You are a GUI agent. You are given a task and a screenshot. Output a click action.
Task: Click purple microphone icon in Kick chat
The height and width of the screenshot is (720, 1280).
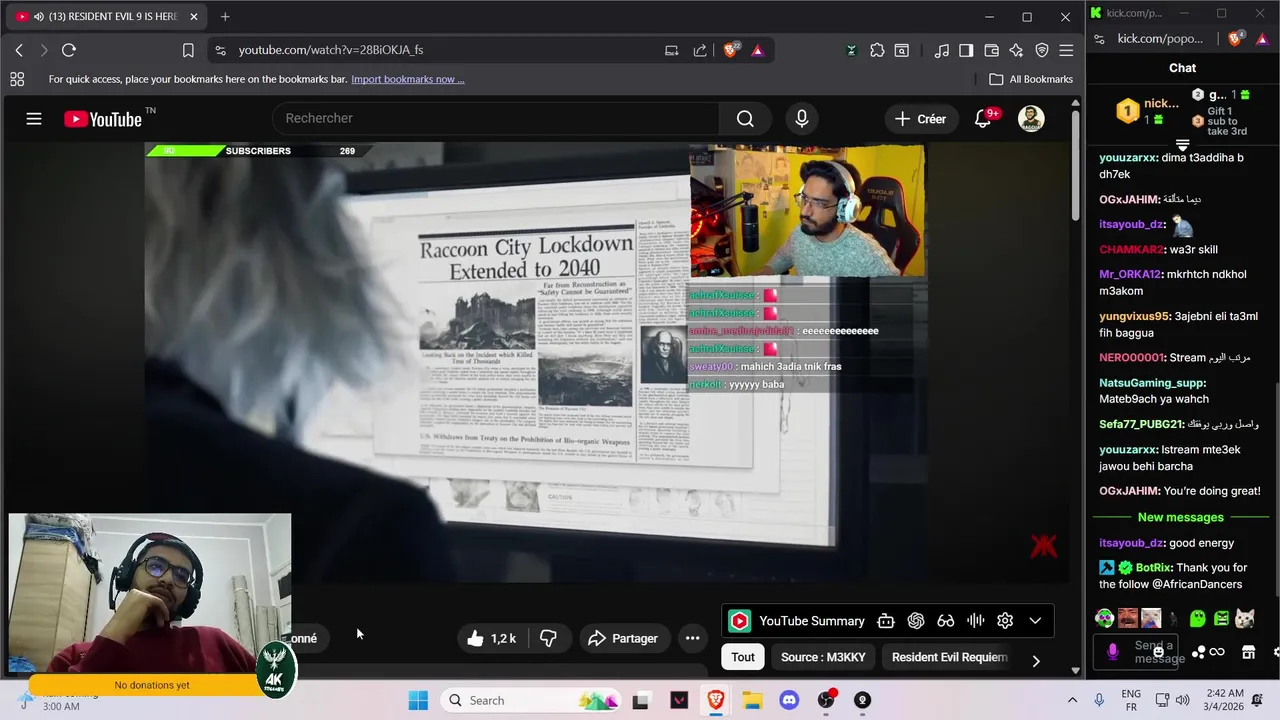point(1112,652)
